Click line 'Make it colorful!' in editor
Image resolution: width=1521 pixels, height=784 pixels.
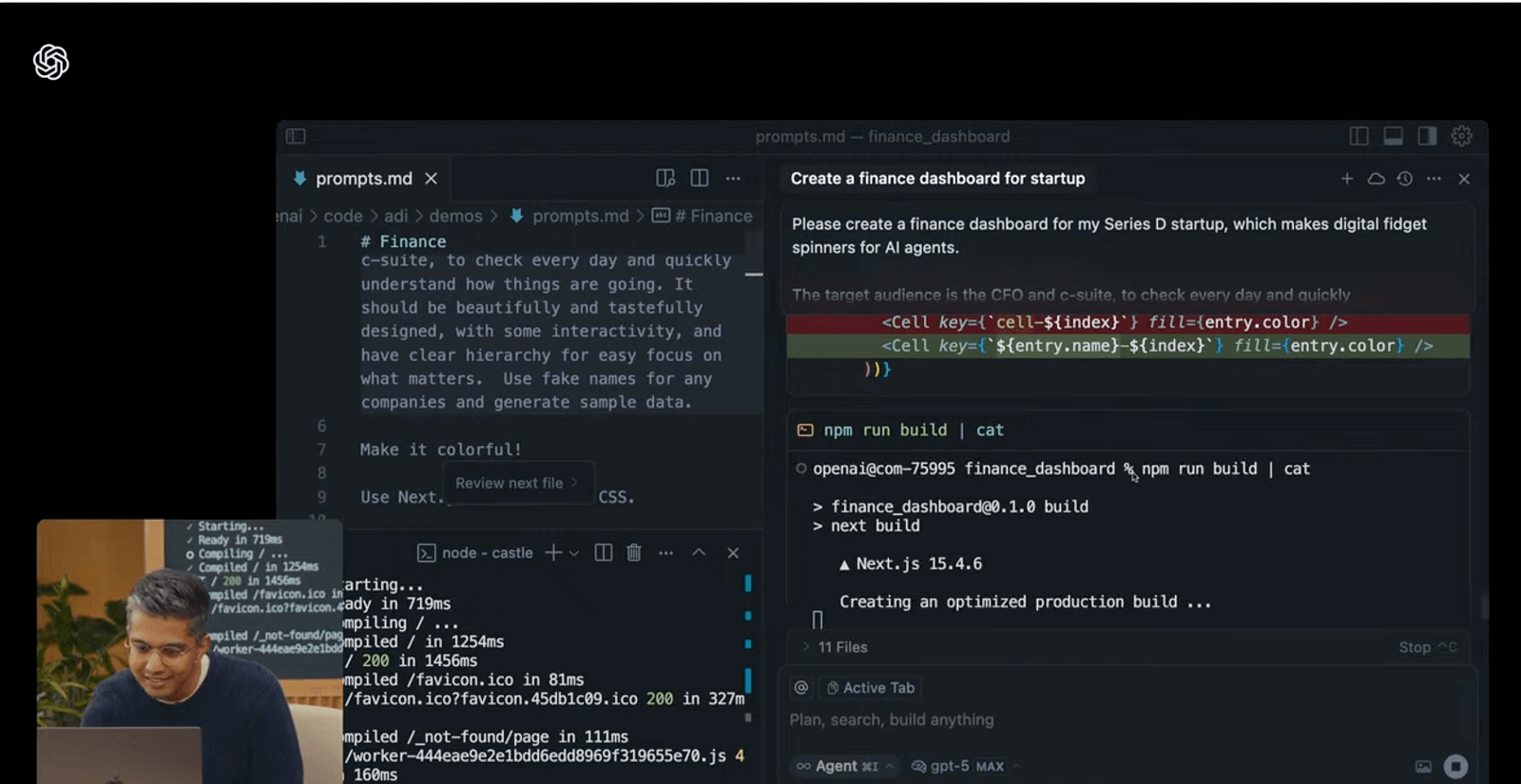point(440,449)
